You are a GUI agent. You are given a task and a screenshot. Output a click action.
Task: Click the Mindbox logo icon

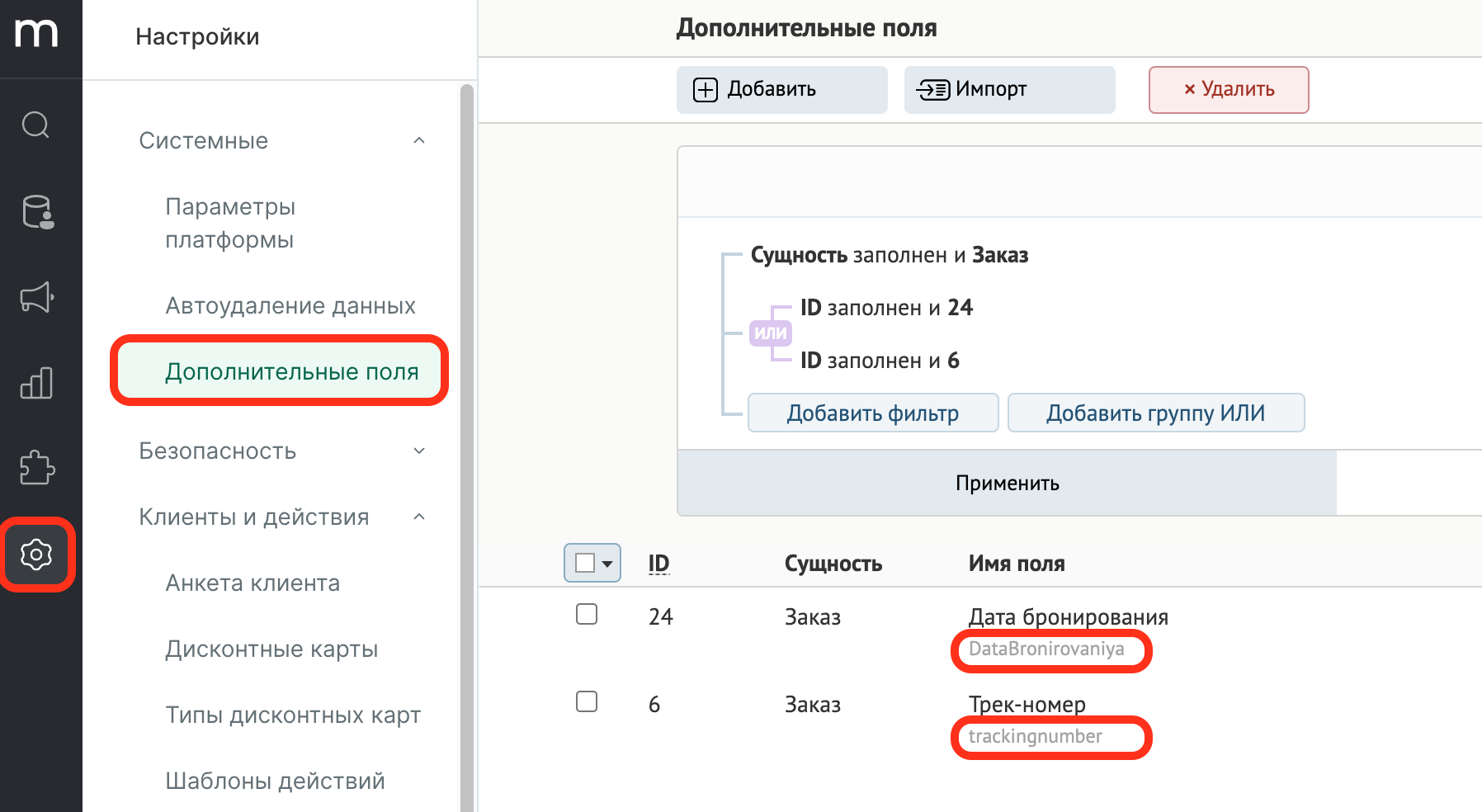36,33
